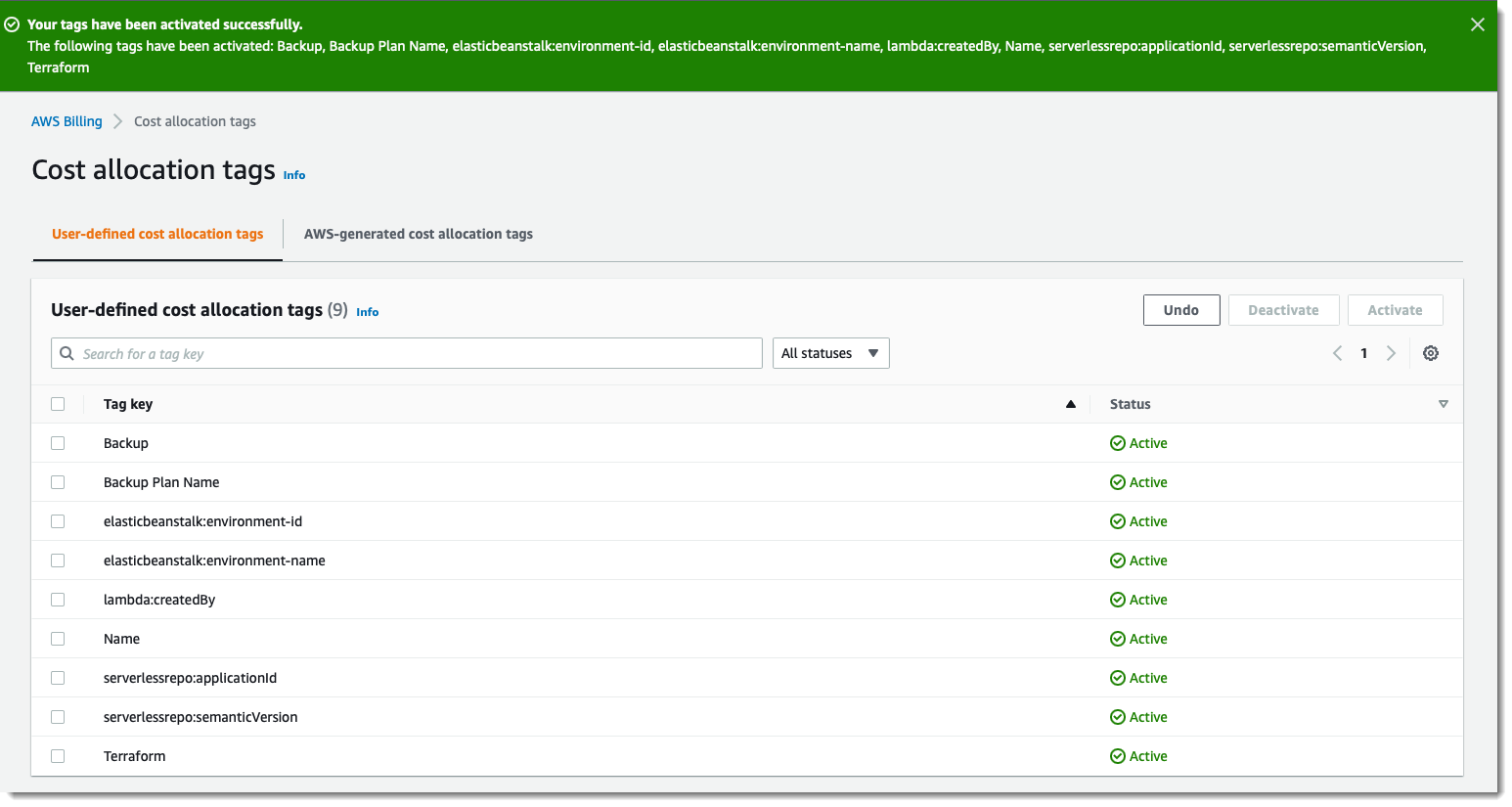Click lambda:createdBy tag text
This screenshot has width=1512, height=807.
[x=159, y=600]
